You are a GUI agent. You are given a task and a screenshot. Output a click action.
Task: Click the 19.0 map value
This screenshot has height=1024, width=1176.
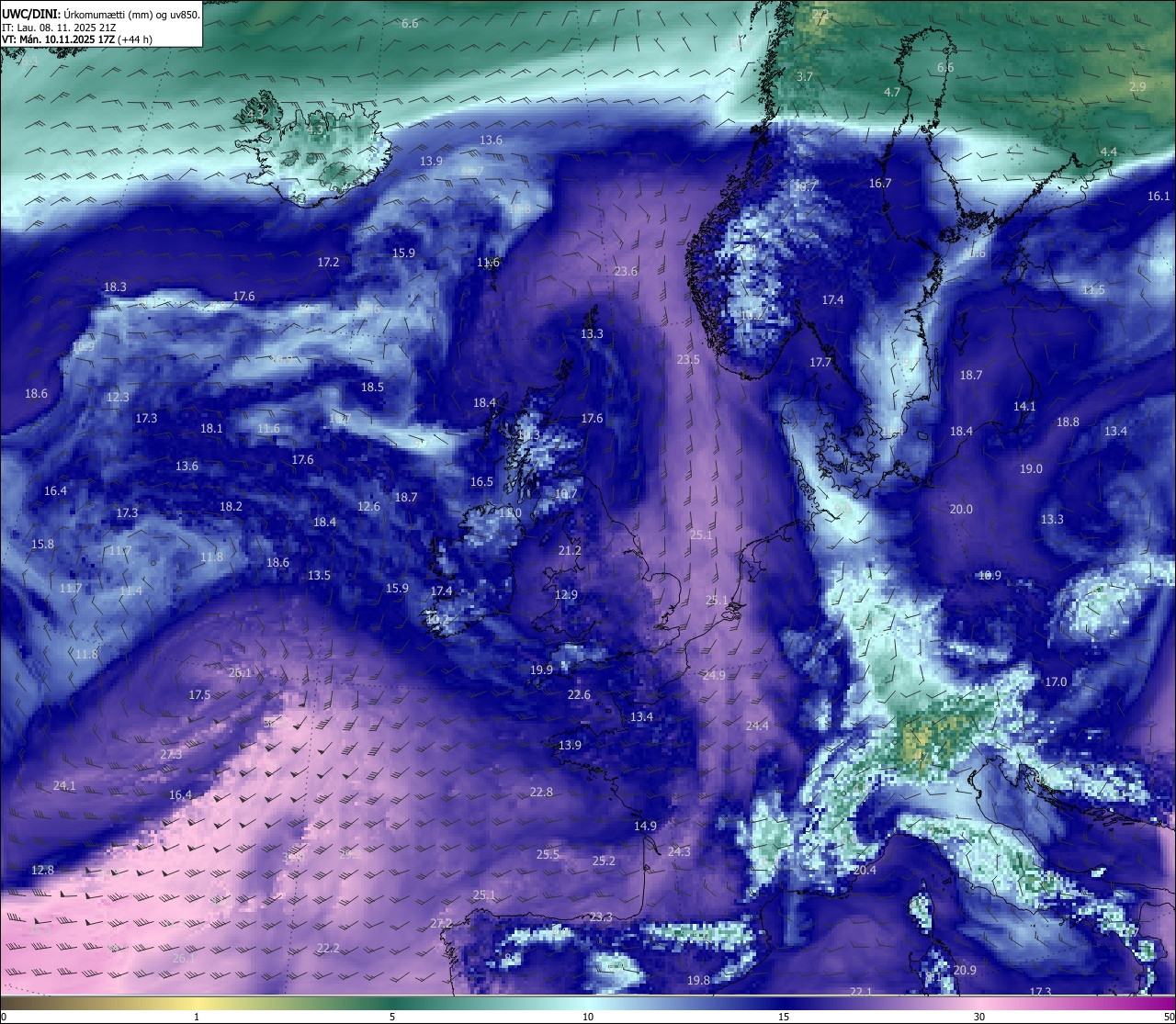click(x=1031, y=468)
